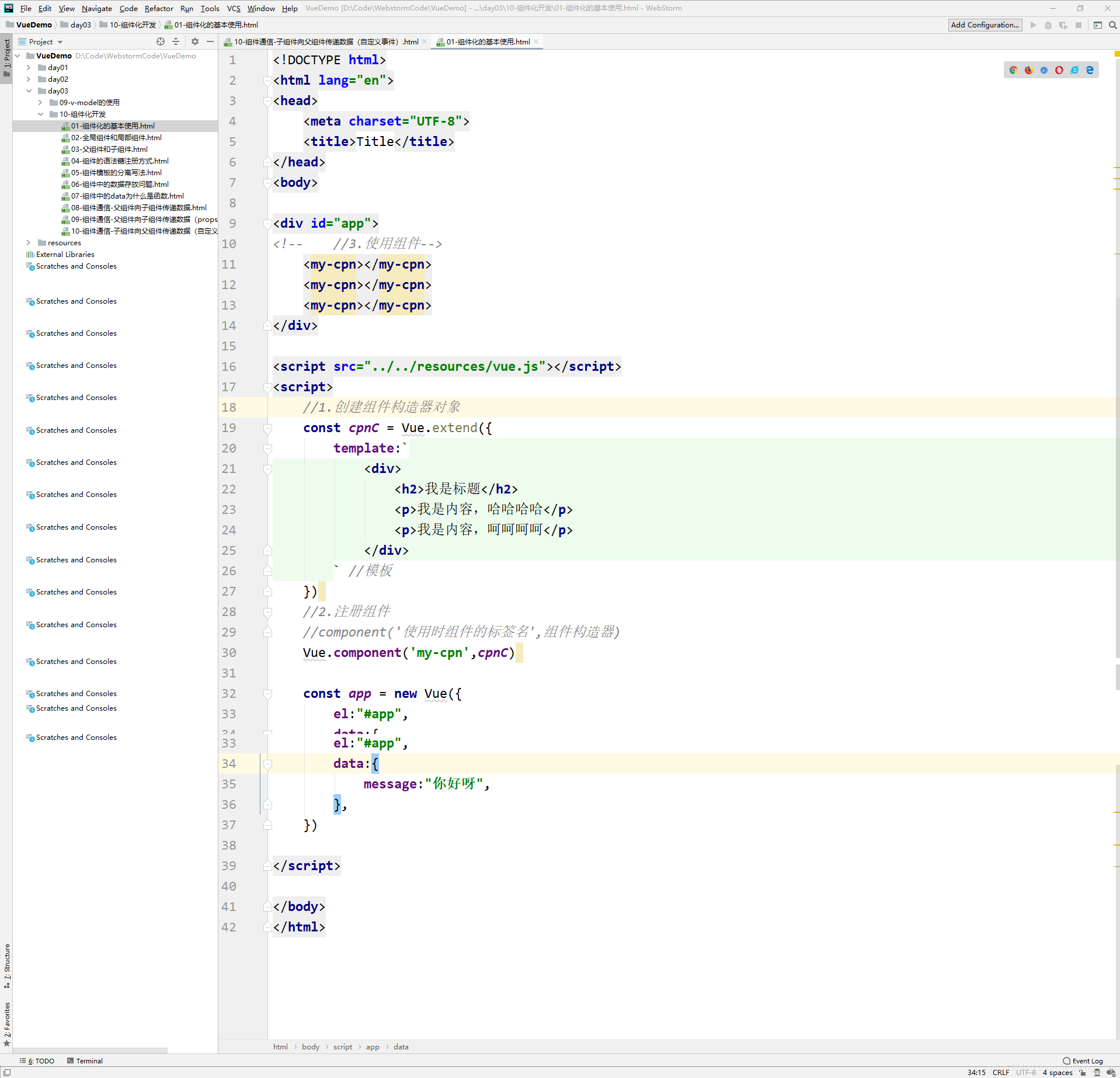Click the inspector hector icon
The width and height of the screenshot is (1120, 1078).
[x=1097, y=1073]
